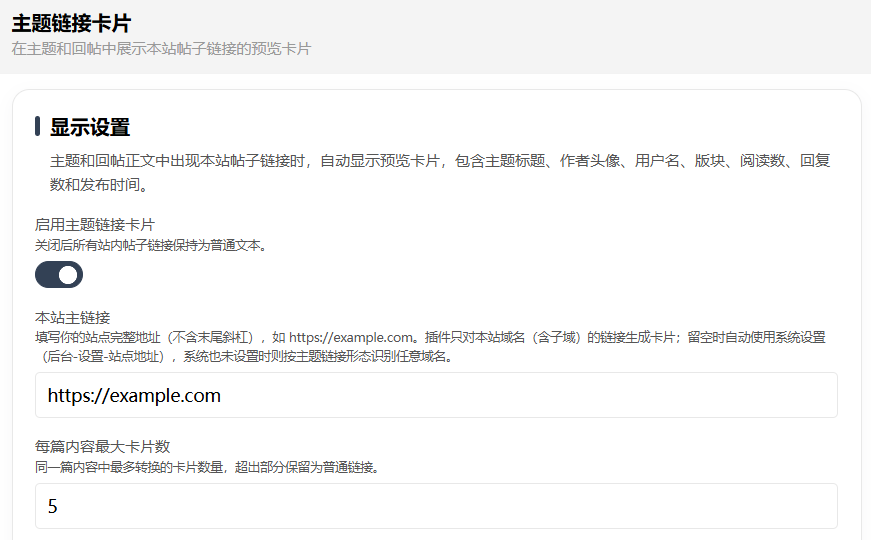Click empty space right of the enable switch

point(444,275)
